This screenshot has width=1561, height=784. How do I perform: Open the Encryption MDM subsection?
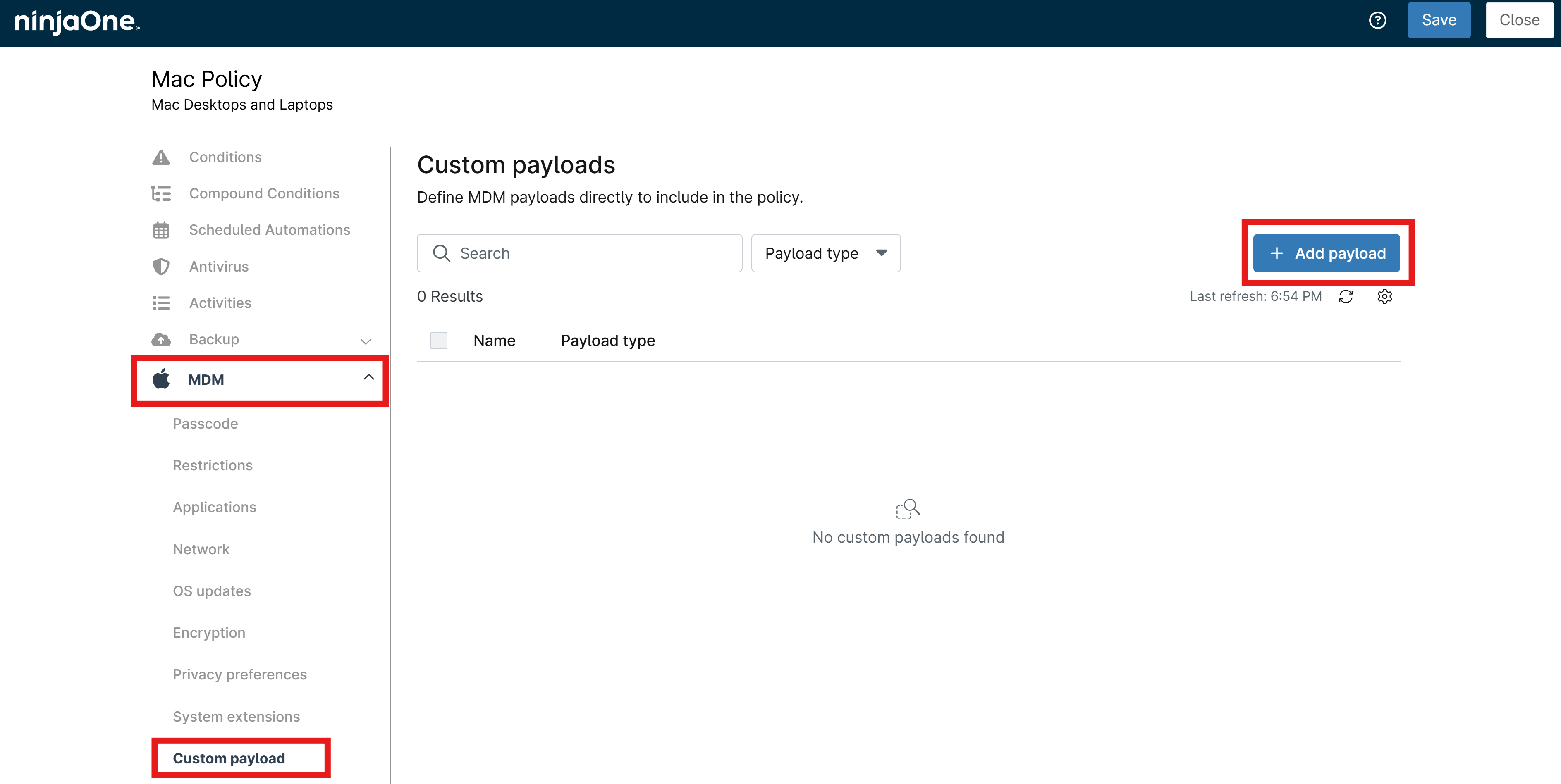coord(209,633)
